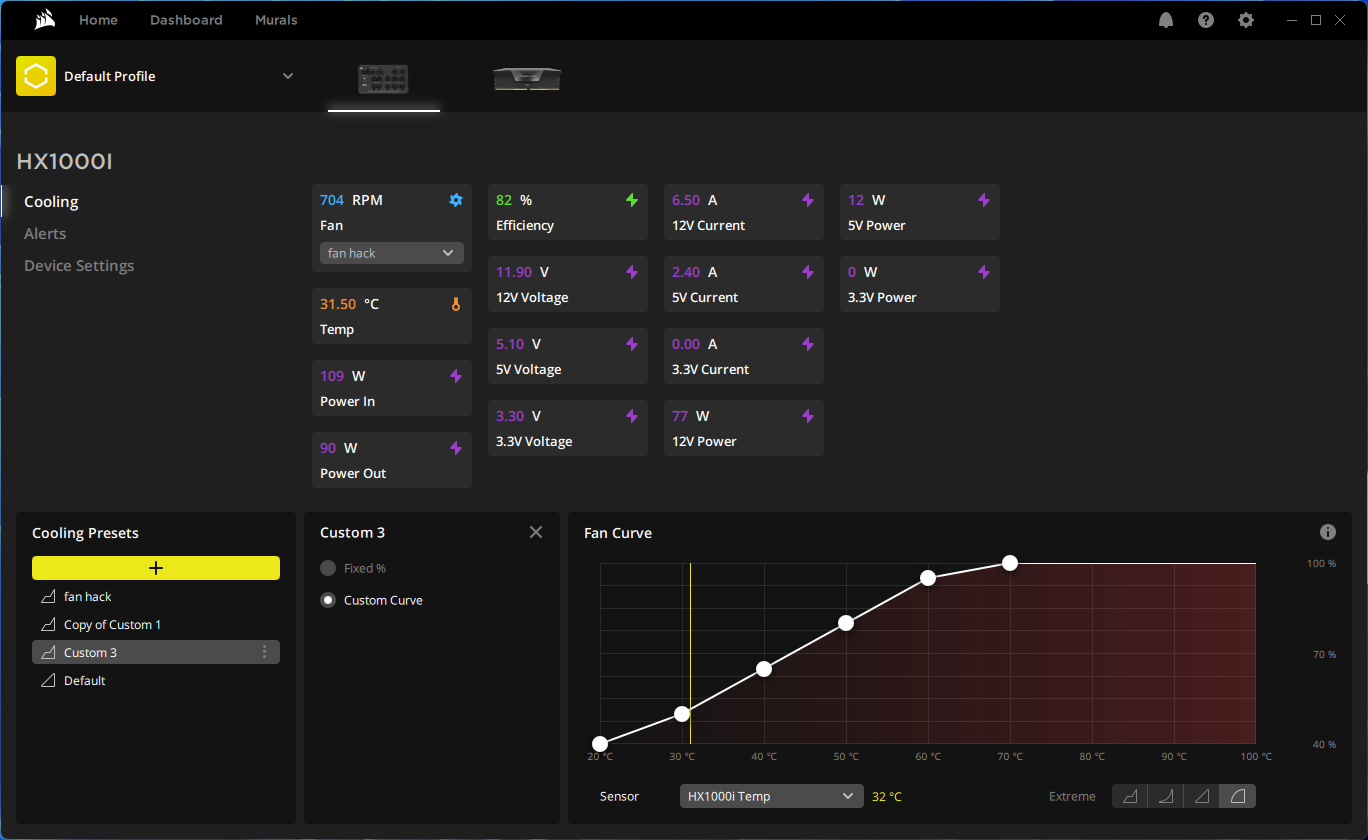
Task: Close the Custom 3 panel
Action: coord(536,532)
